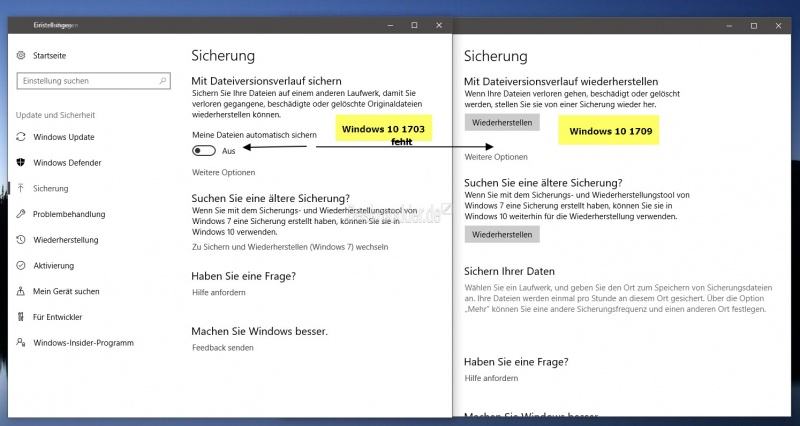The width and height of the screenshot is (800, 426).
Task: Click the Einstellung suchen search field
Action: (x=94, y=81)
